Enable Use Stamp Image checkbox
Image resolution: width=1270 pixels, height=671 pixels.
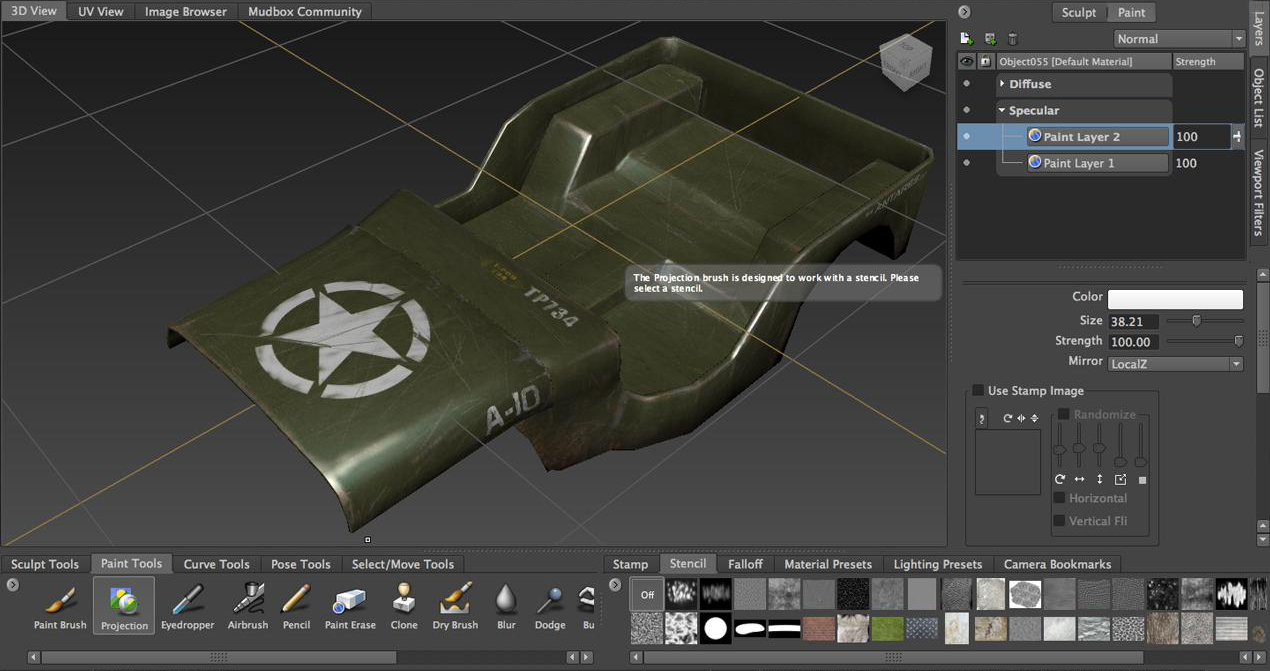[978, 390]
